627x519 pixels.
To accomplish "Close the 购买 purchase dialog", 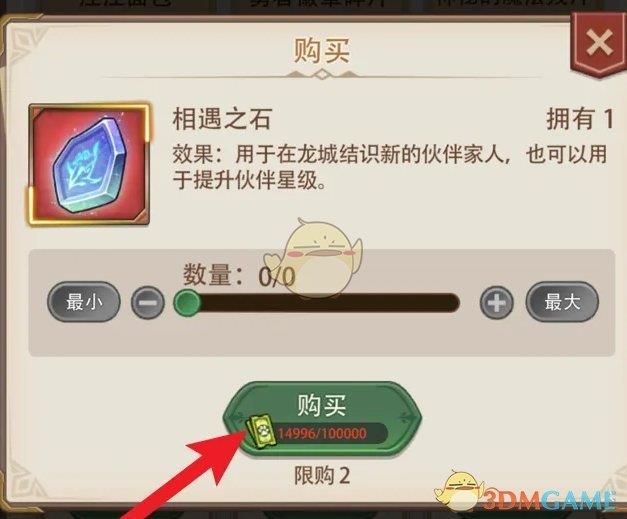I will (x=599, y=44).
